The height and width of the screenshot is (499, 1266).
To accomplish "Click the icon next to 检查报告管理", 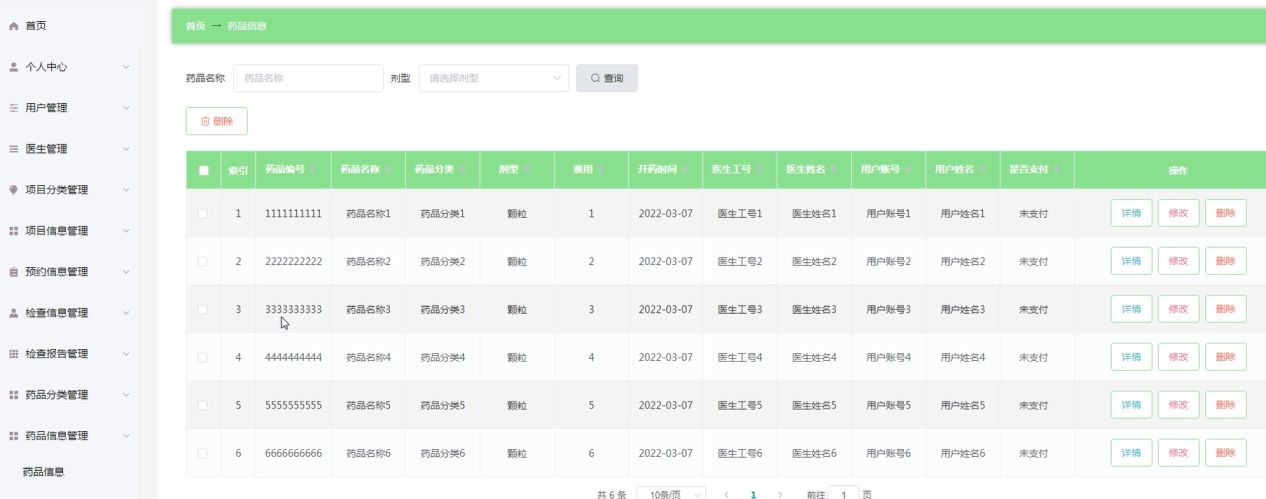I will (13, 354).
